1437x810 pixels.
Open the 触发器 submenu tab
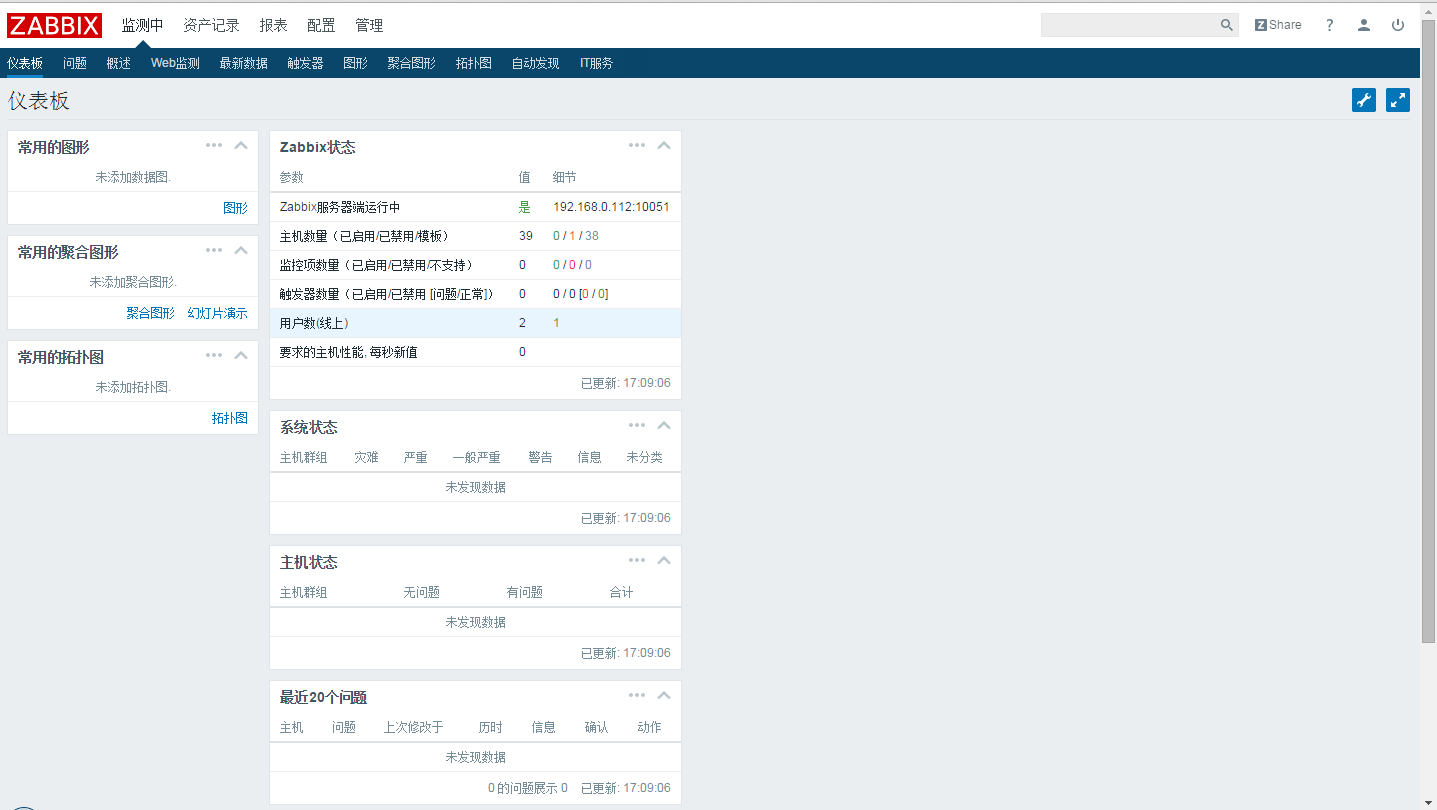305,63
